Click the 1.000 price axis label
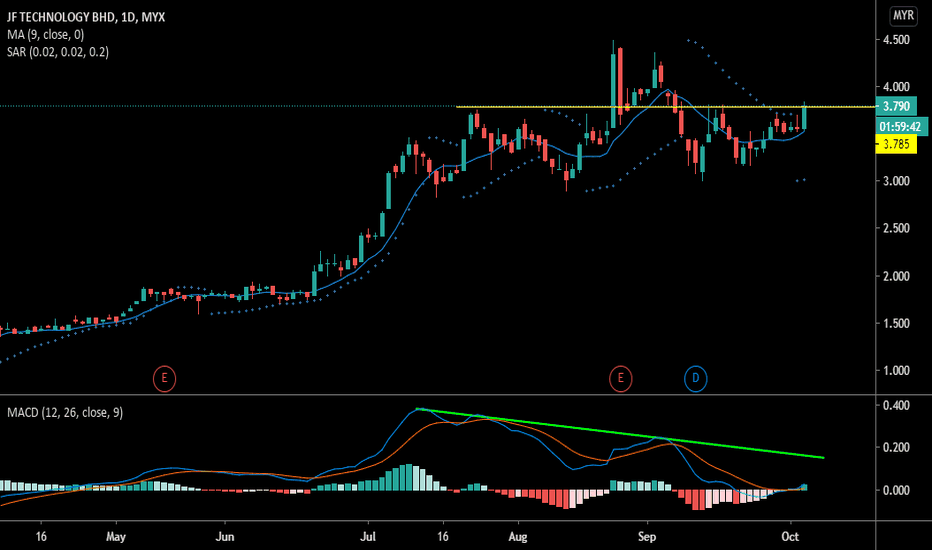Viewport: 932px width, 550px height. pyautogui.click(x=896, y=370)
